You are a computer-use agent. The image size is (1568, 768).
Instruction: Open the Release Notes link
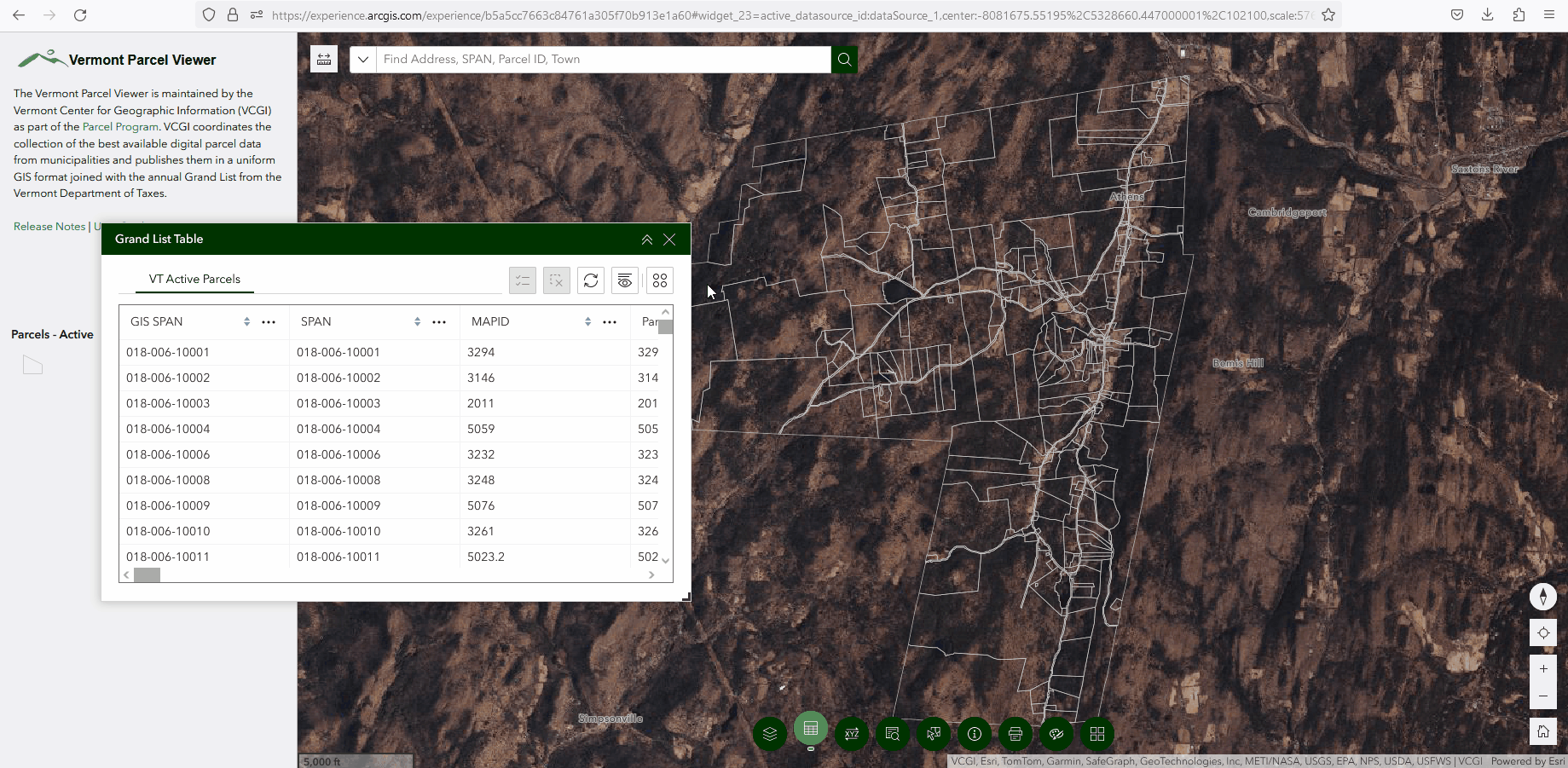tap(49, 226)
